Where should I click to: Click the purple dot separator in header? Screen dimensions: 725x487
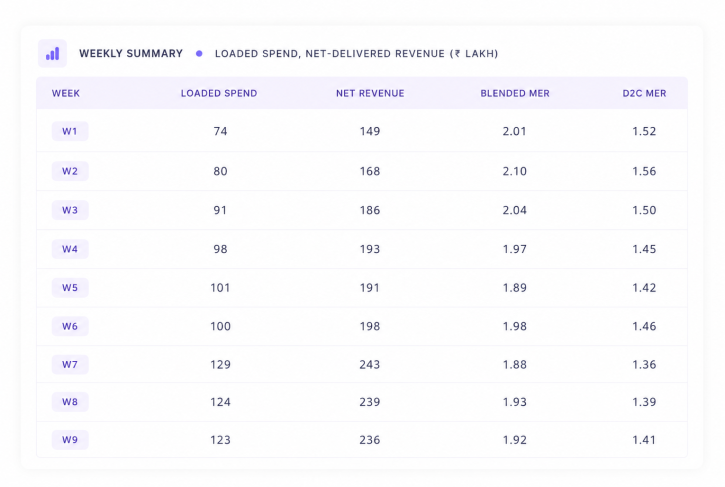click(x=199, y=54)
